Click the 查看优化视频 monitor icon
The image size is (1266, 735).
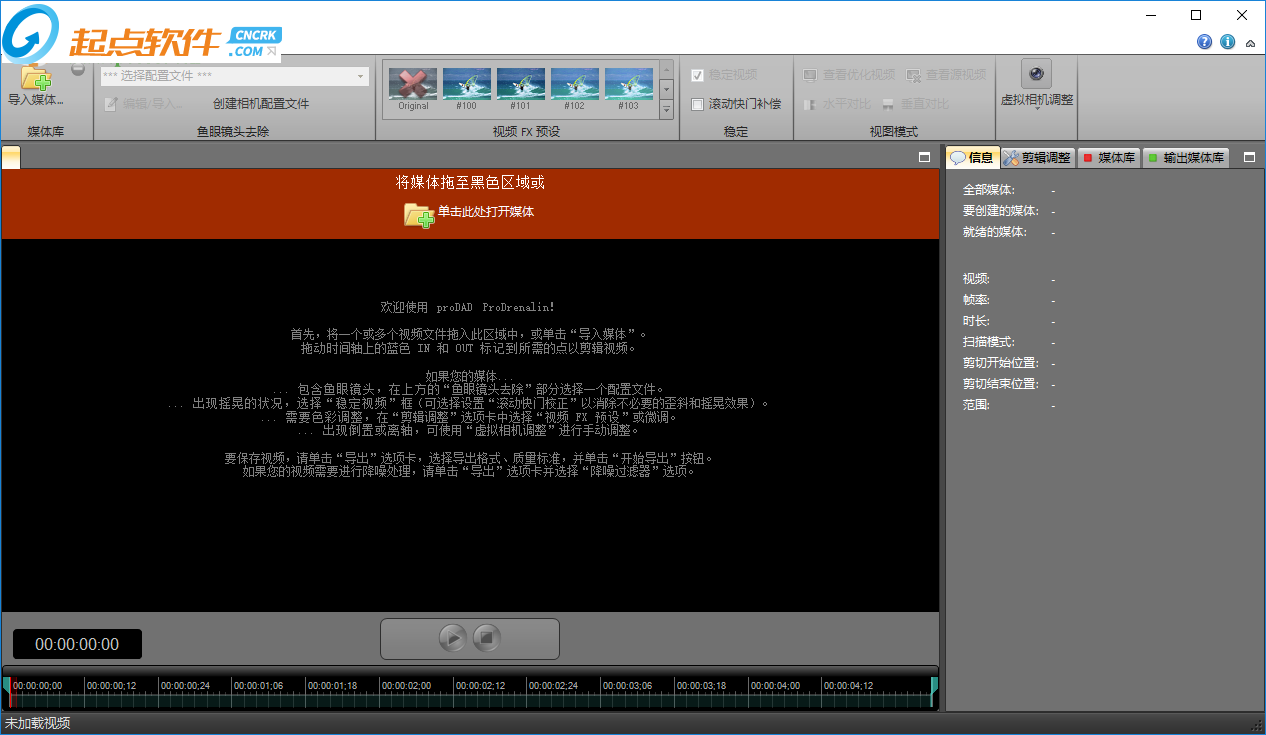click(x=810, y=75)
